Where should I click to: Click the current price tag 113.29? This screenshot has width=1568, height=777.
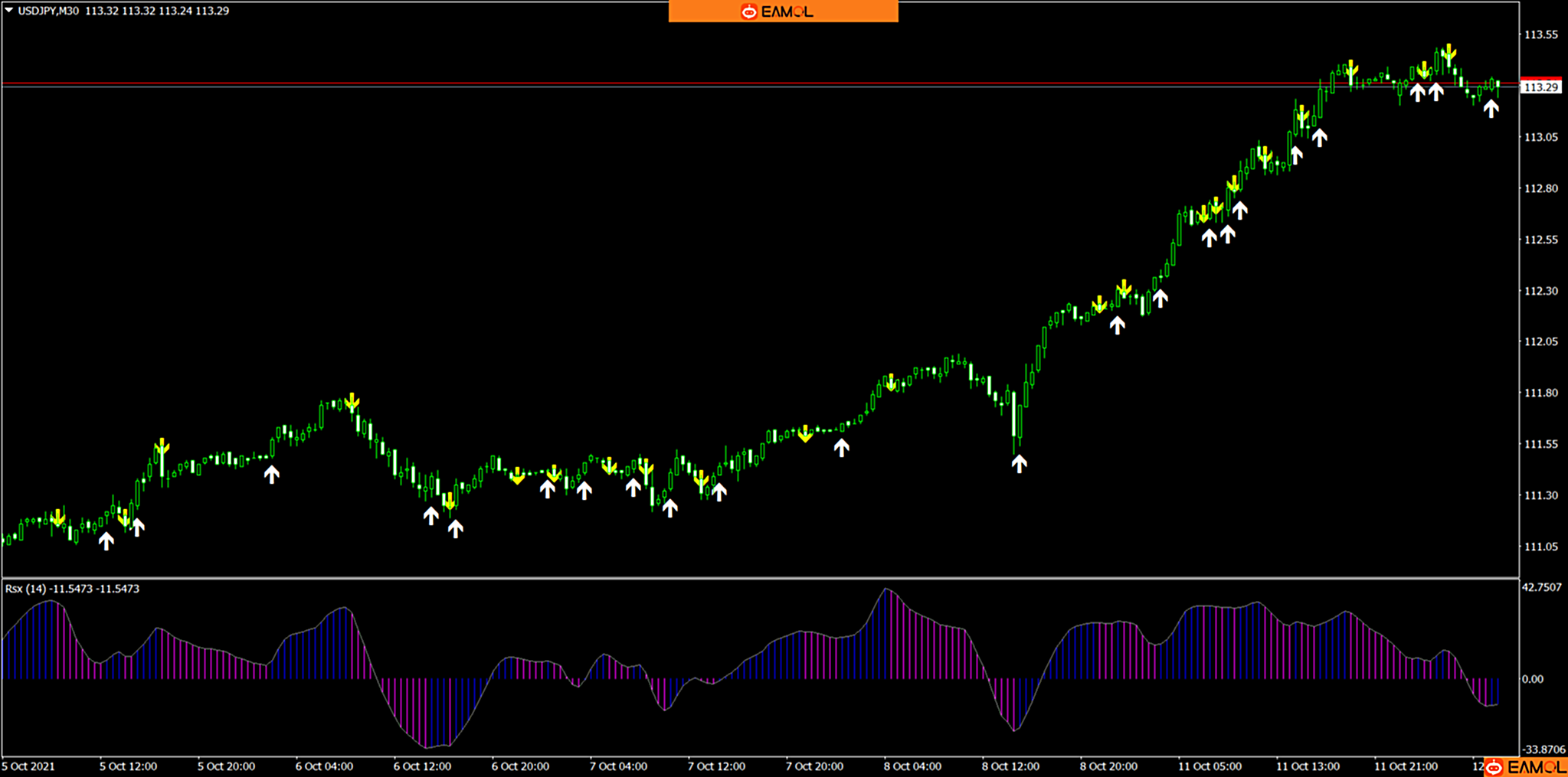[x=1540, y=87]
